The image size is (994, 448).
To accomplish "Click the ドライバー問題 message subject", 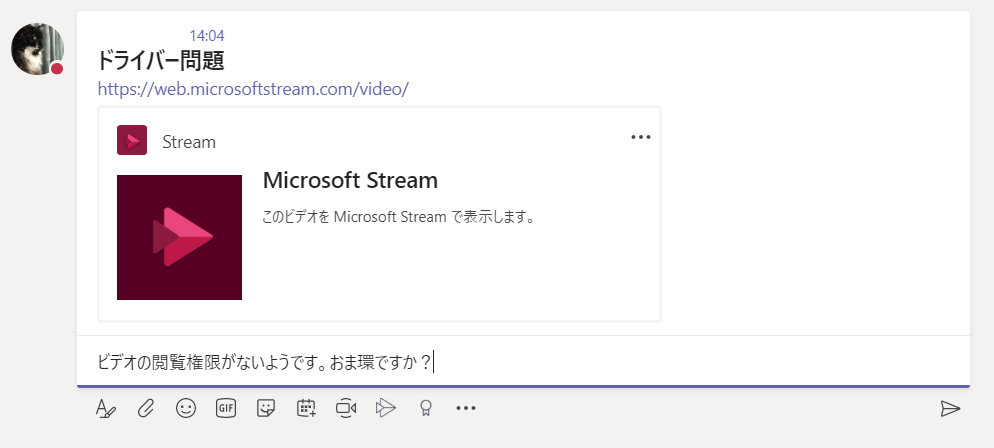I will coord(167,62).
